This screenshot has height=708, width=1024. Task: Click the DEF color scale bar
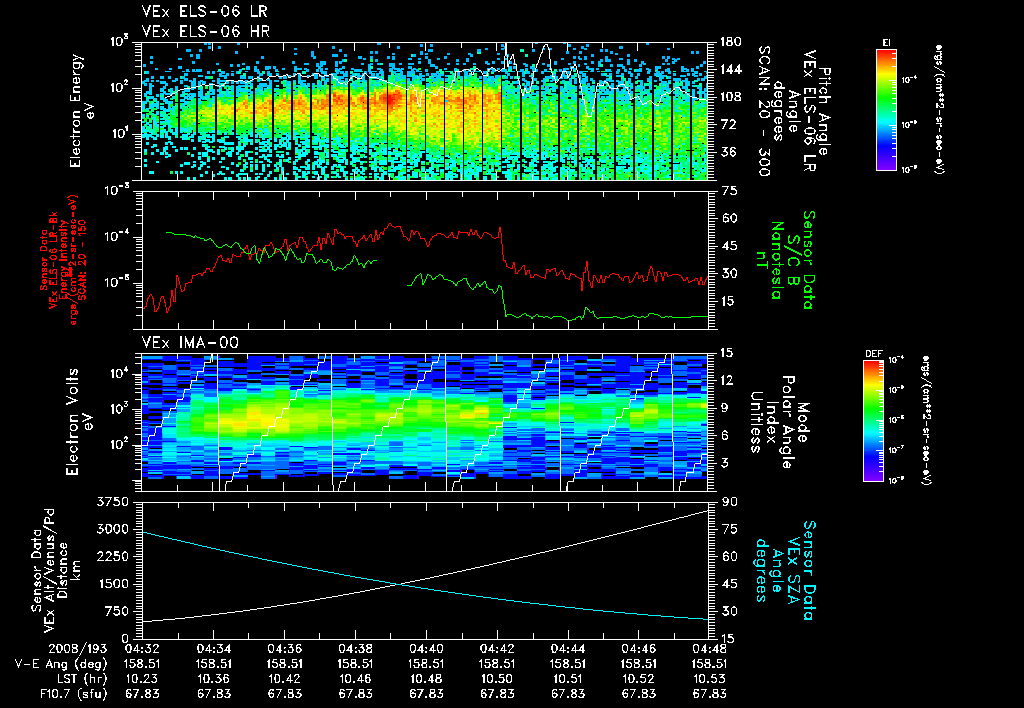coord(873,421)
